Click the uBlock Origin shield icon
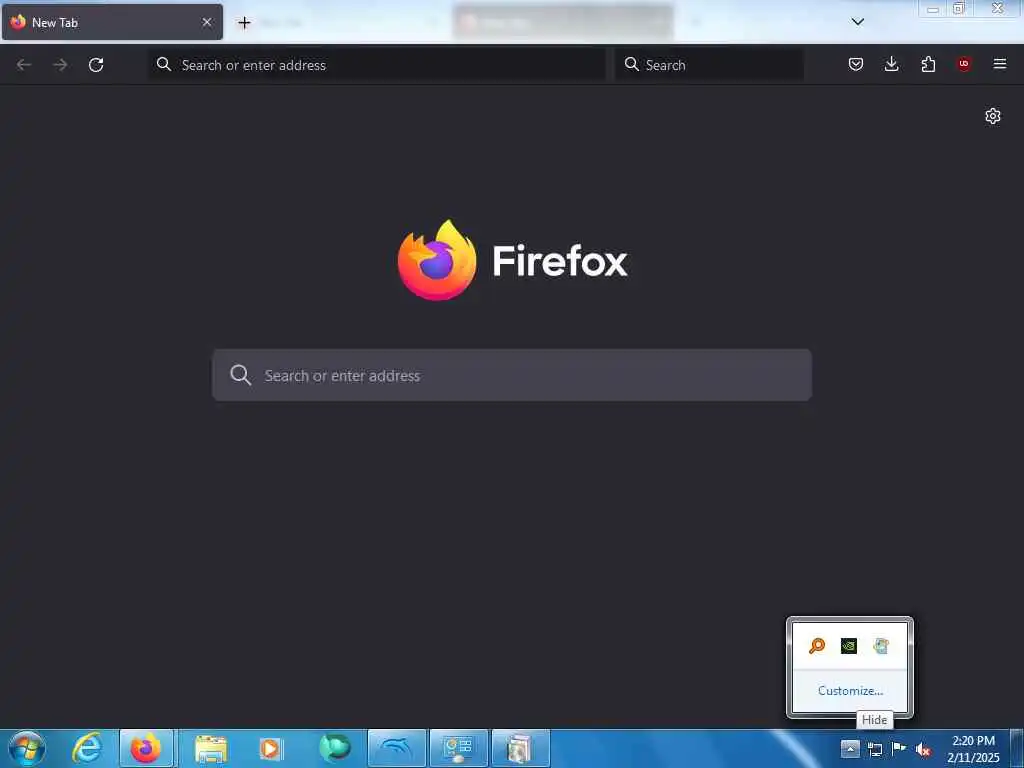This screenshot has height=768, width=1024. (964, 64)
